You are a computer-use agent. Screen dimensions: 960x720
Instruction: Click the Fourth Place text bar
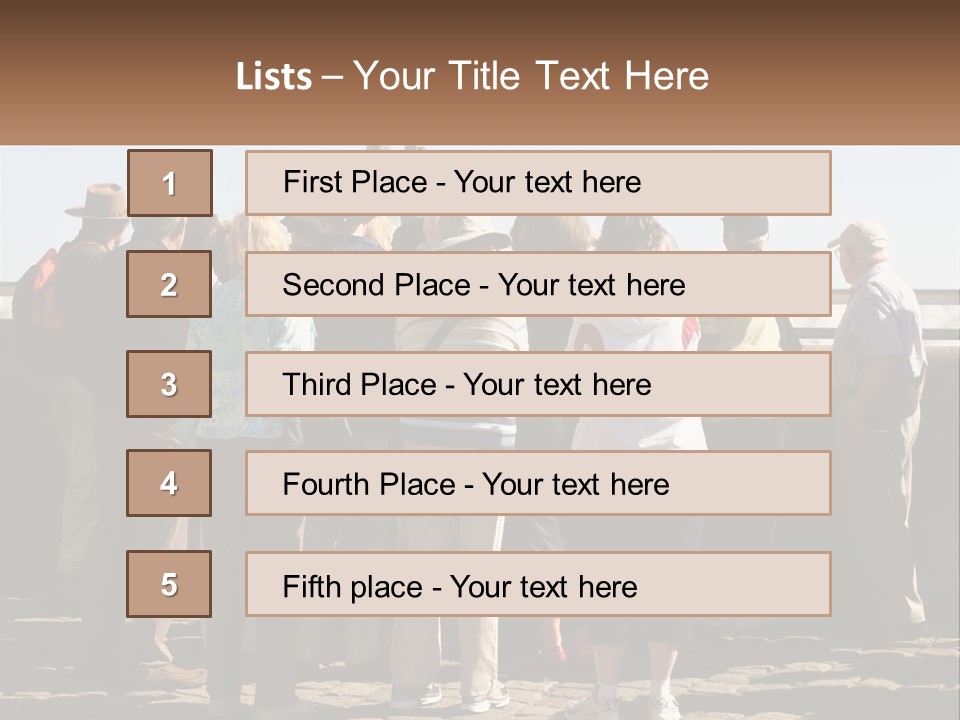(x=538, y=484)
